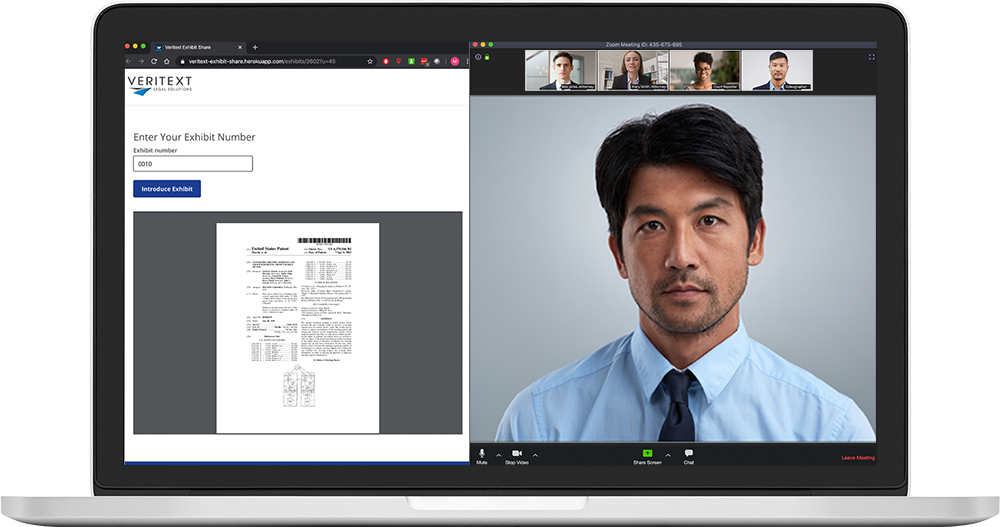Open share options arrow beside Share Screen
Screen dimensions: 1000x527
[667, 455]
